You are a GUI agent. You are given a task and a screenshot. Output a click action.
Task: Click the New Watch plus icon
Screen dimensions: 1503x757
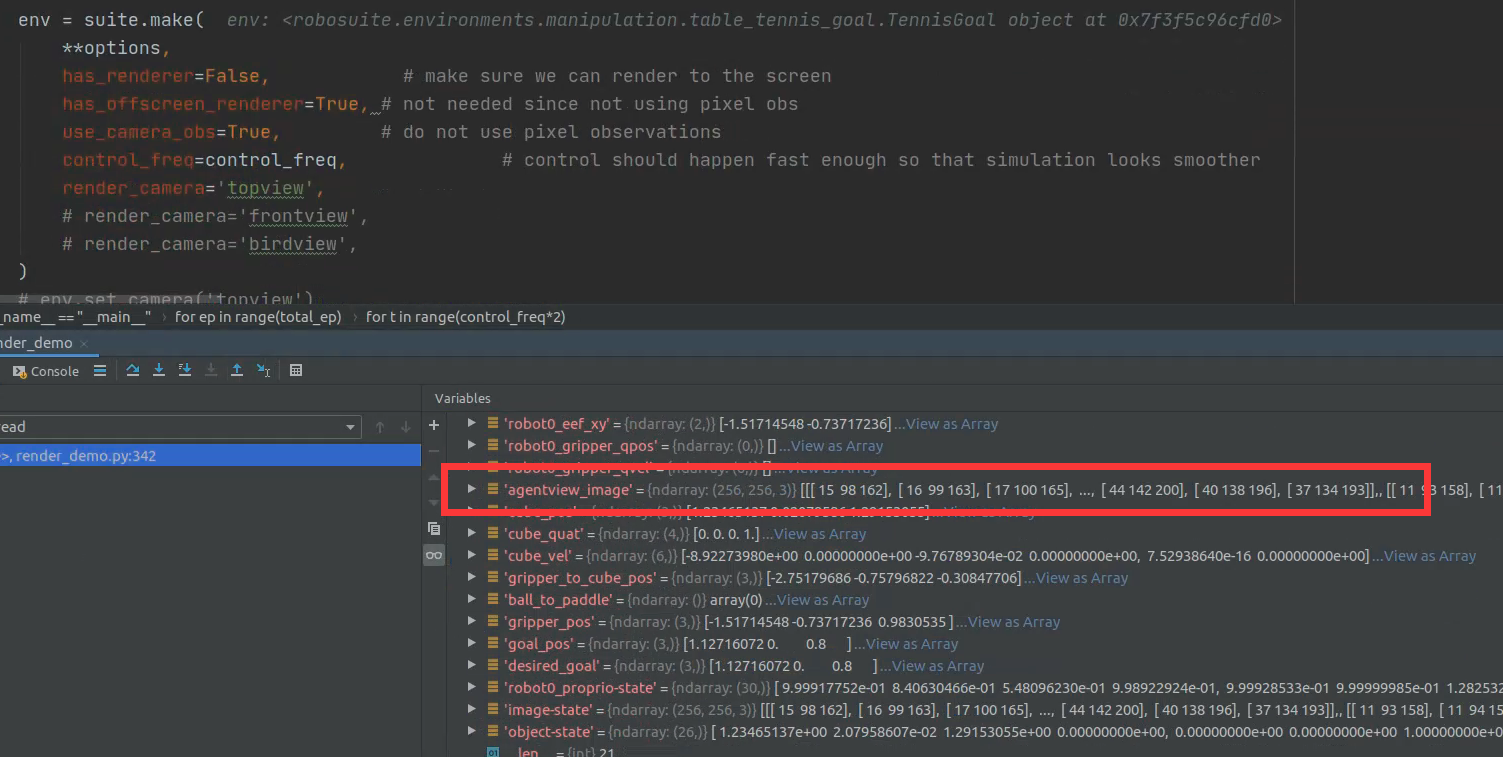[434, 426]
